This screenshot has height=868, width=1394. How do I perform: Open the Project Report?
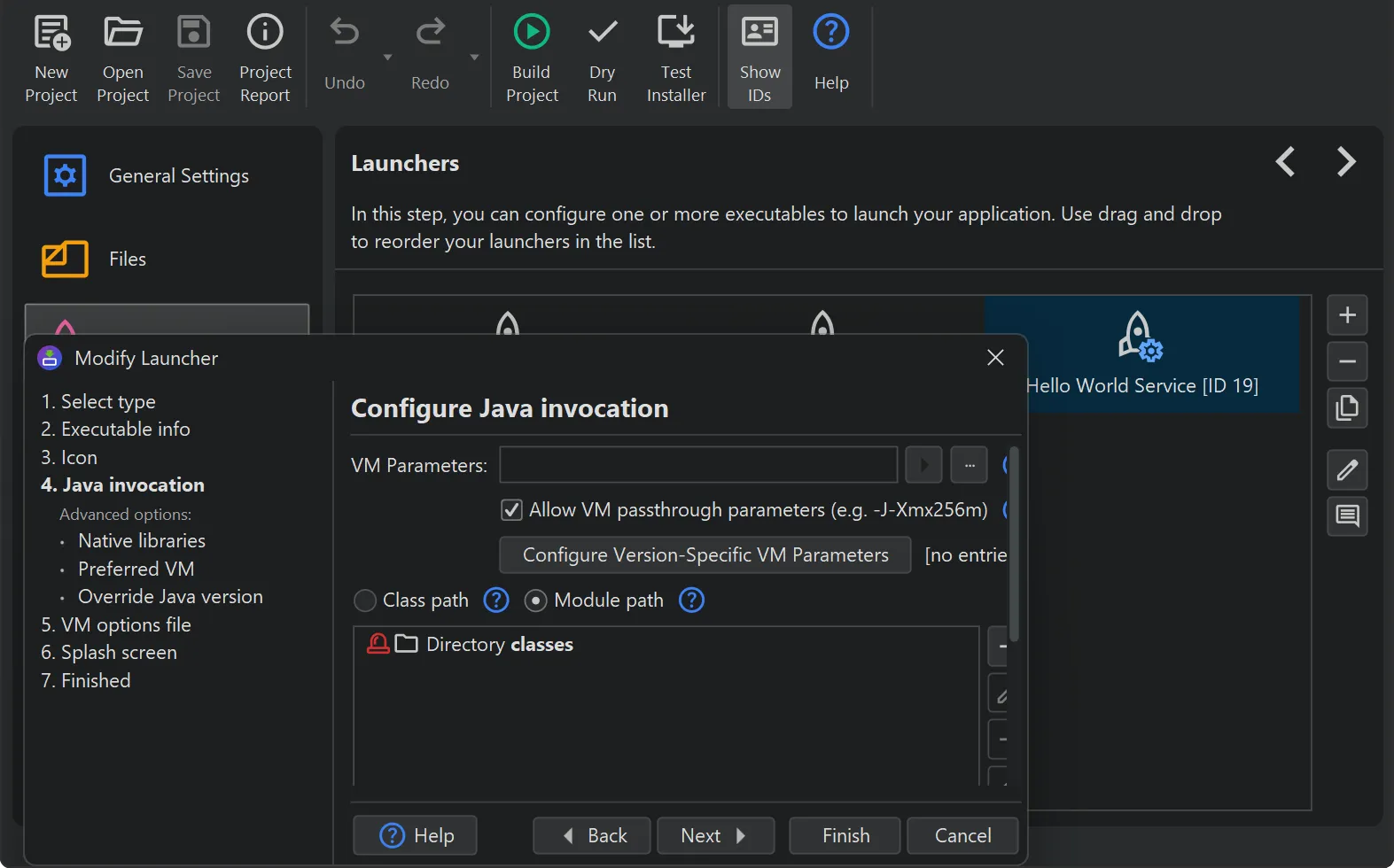coord(265,58)
